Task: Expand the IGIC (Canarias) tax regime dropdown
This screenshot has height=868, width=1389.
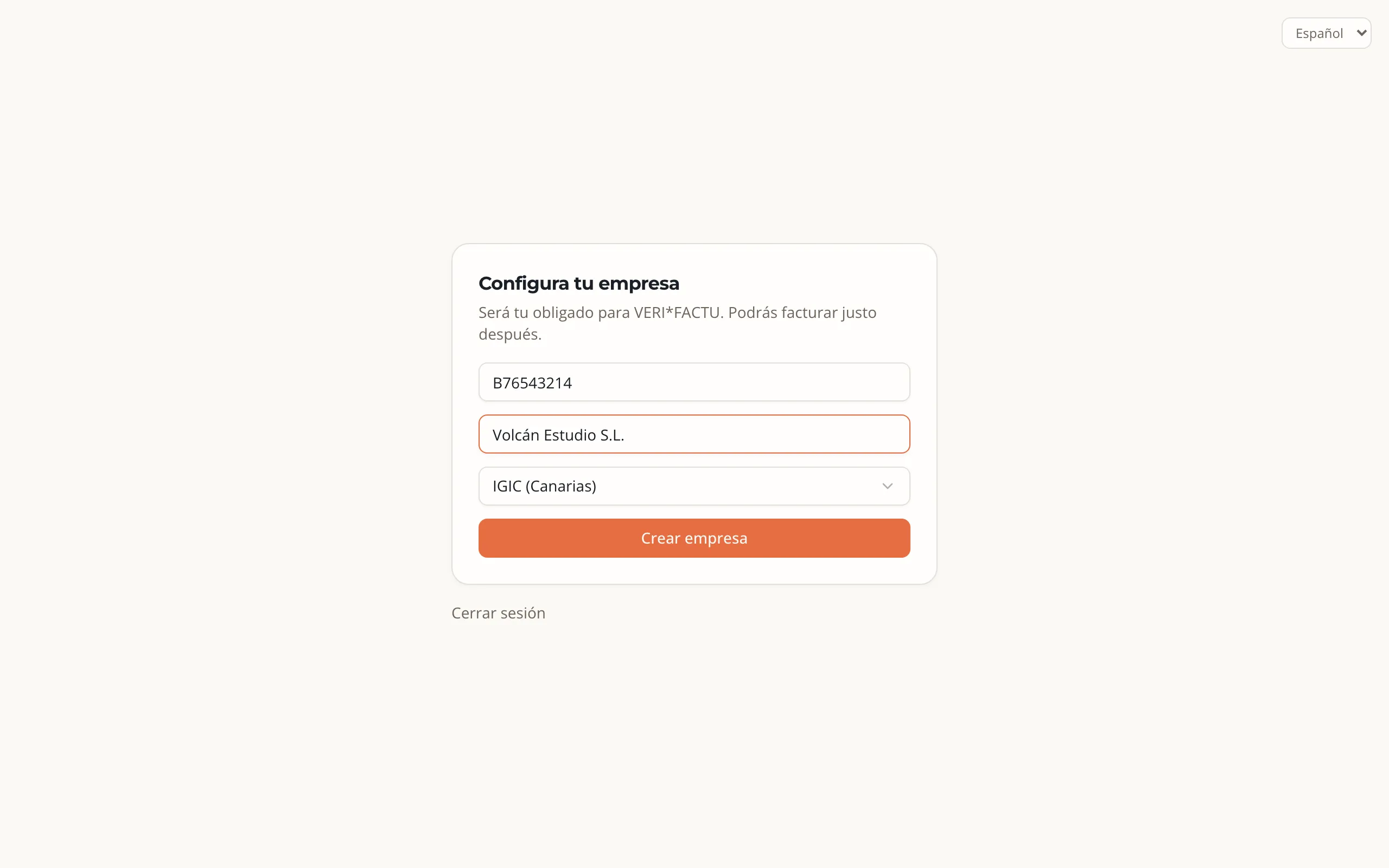Action: (694, 486)
